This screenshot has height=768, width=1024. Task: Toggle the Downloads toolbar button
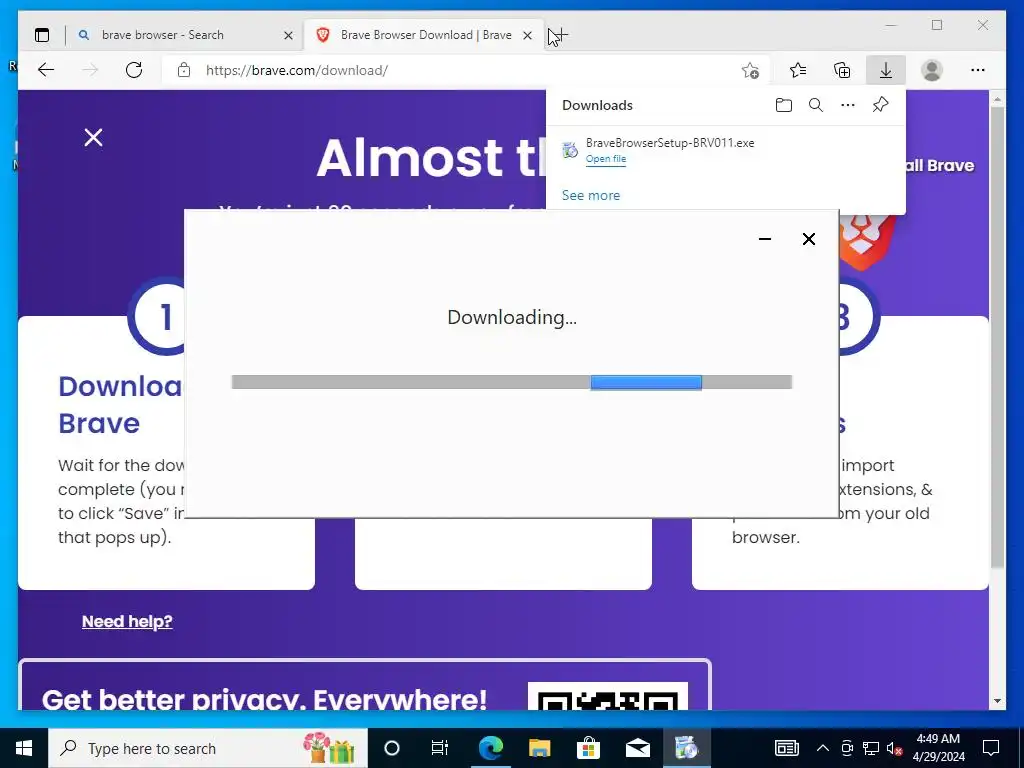pyautogui.click(x=886, y=70)
